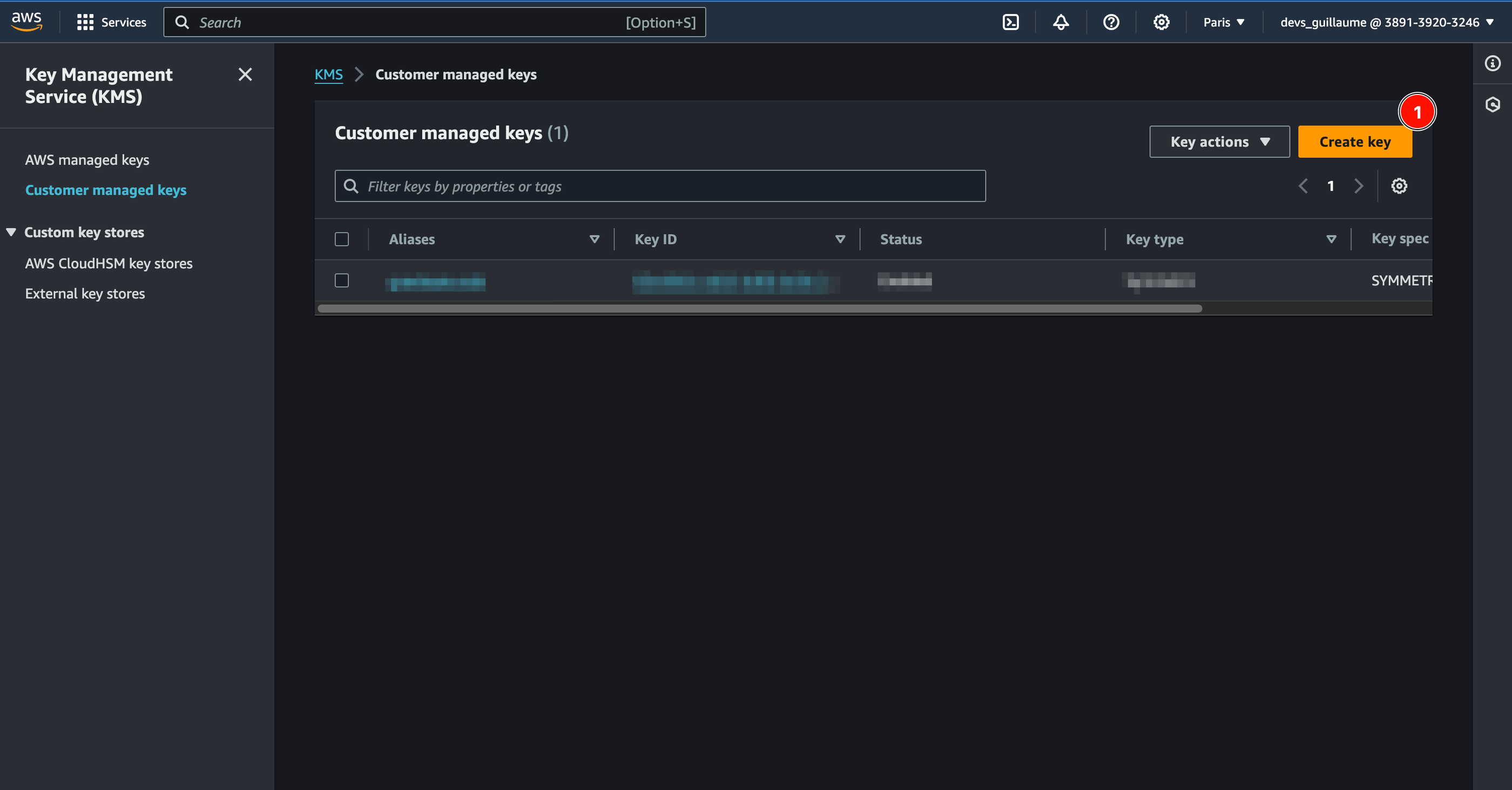
Task: Click the horizontal table scrollbar
Action: pos(759,308)
